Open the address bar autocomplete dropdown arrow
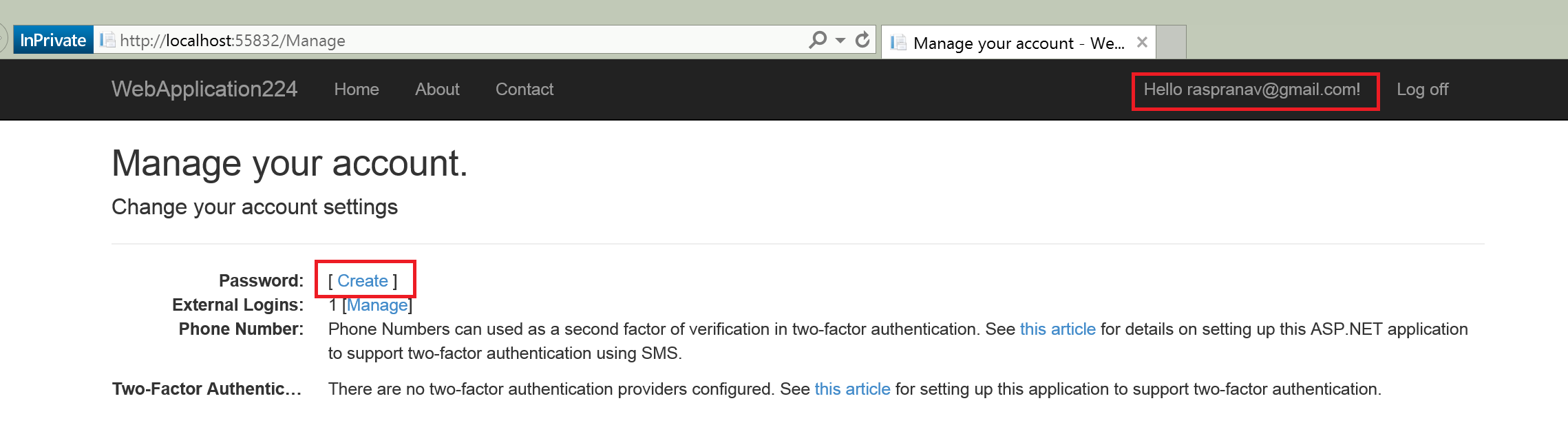Image resolution: width=1568 pixels, height=423 pixels. (x=840, y=40)
